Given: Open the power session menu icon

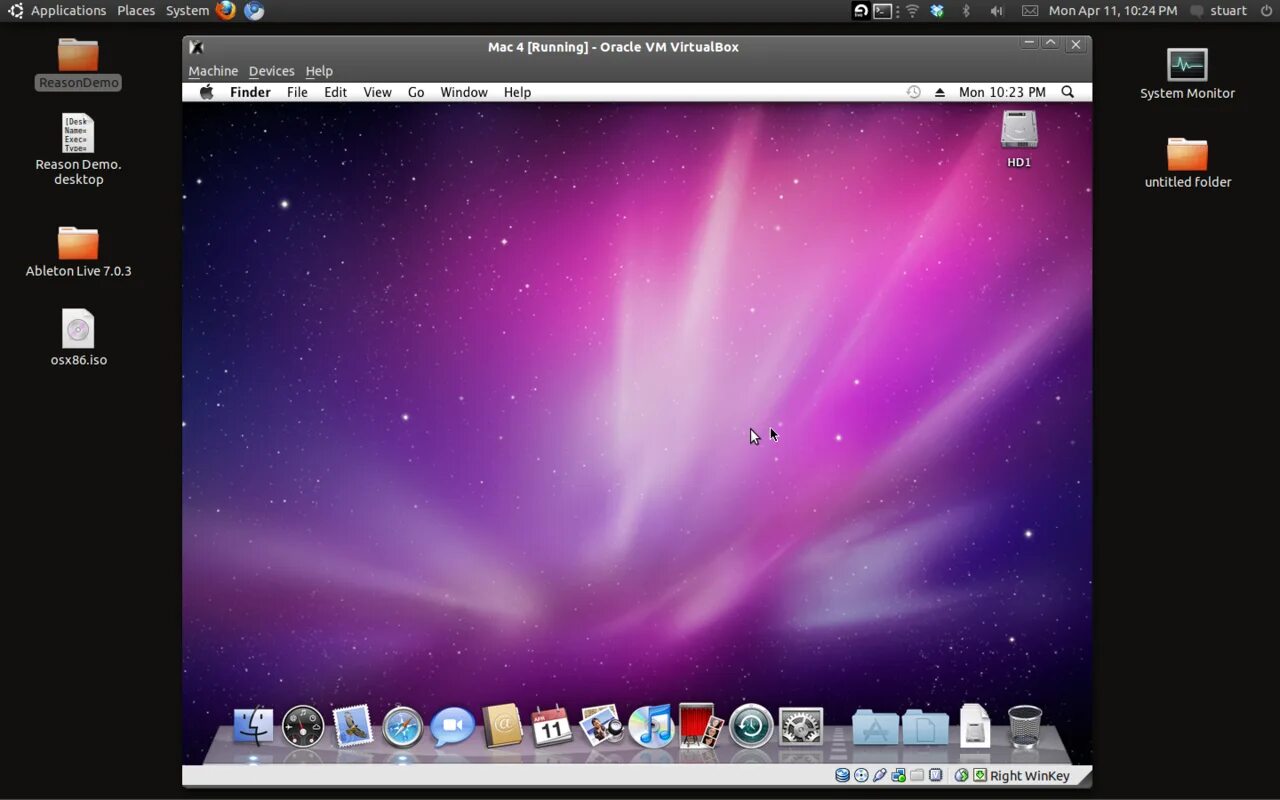Looking at the screenshot, I should (1265, 11).
